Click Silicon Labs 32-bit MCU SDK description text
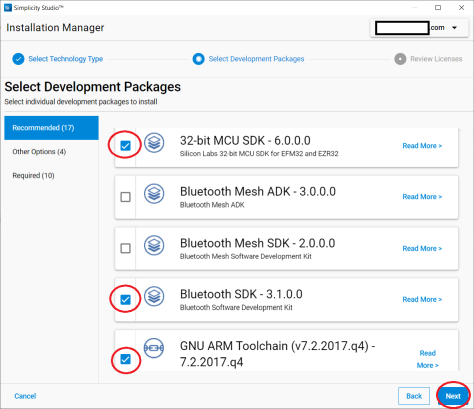474x409 pixels. (259, 154)
